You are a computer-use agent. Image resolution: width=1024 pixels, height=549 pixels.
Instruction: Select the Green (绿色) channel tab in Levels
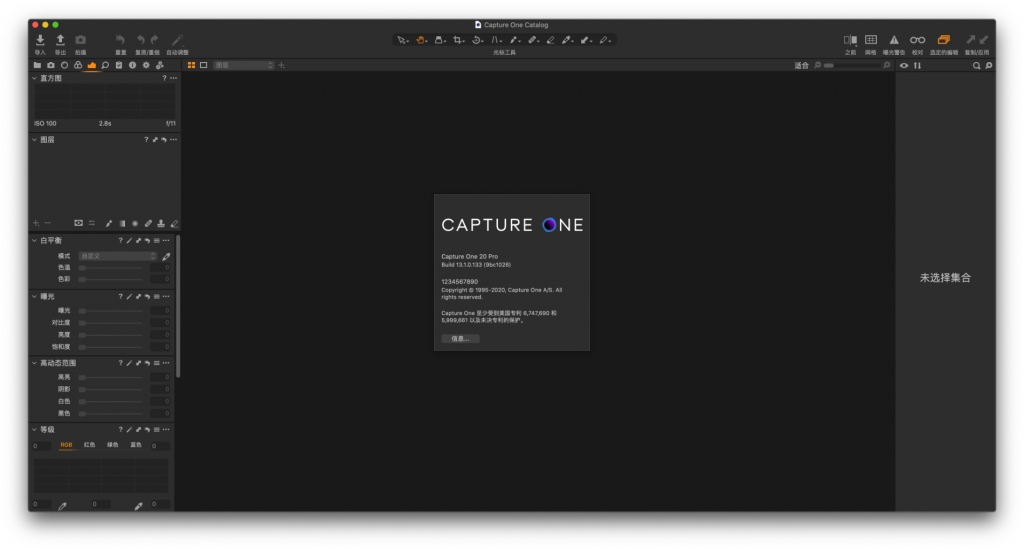[113, 445]
